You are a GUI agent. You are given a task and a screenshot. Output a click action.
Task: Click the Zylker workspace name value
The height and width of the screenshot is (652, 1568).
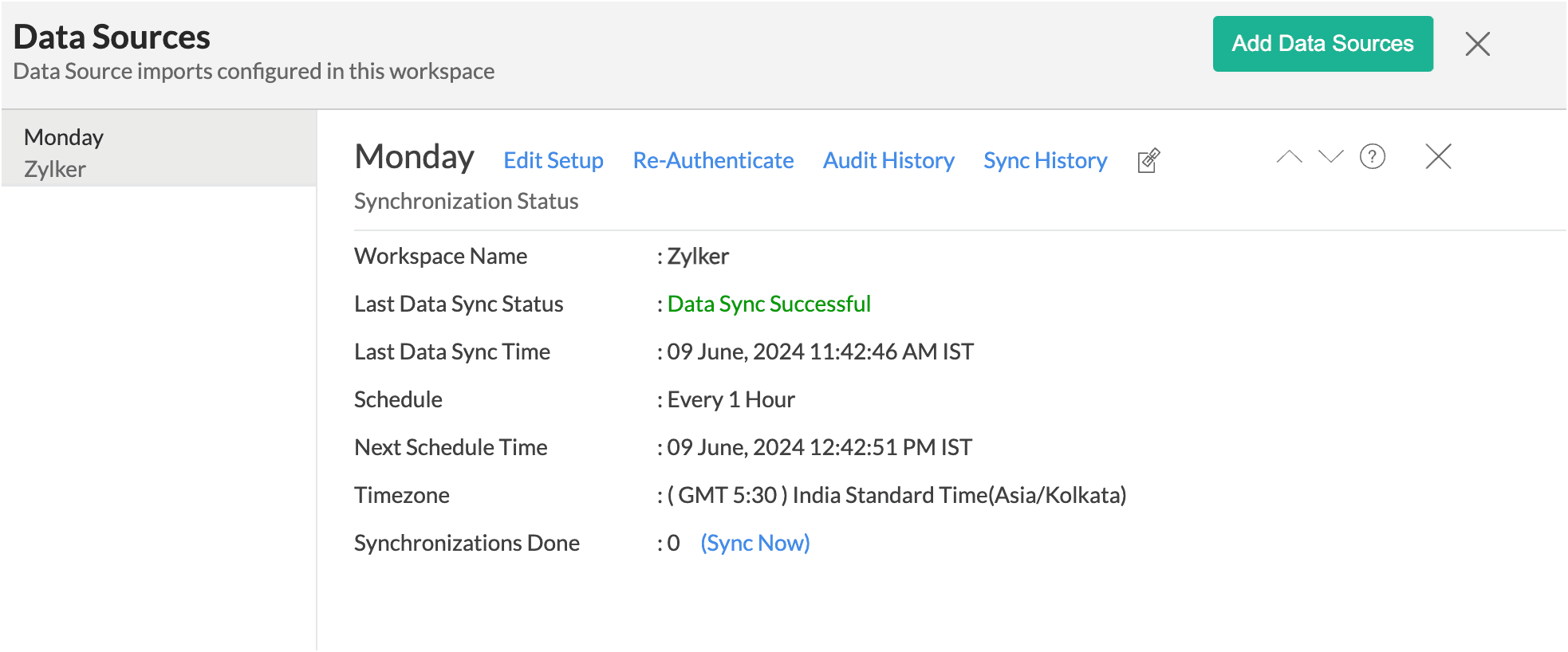pyautogui.click(x=698, y=256)
